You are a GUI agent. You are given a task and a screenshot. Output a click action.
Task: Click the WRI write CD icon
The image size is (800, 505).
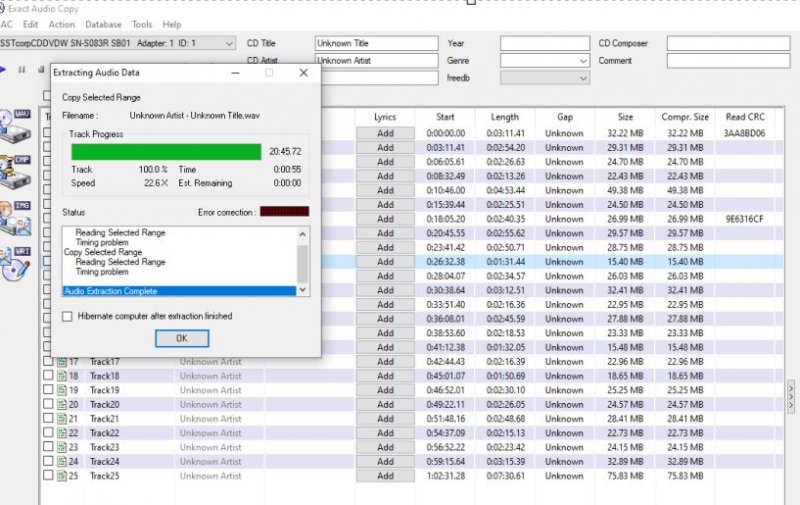(x=18, y=260)
